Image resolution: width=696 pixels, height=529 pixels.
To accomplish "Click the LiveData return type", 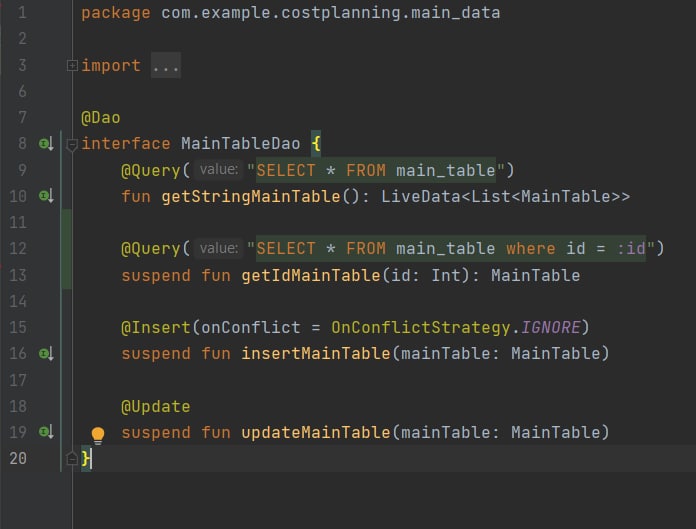I will pyautogui.click(x=420, y=196).
